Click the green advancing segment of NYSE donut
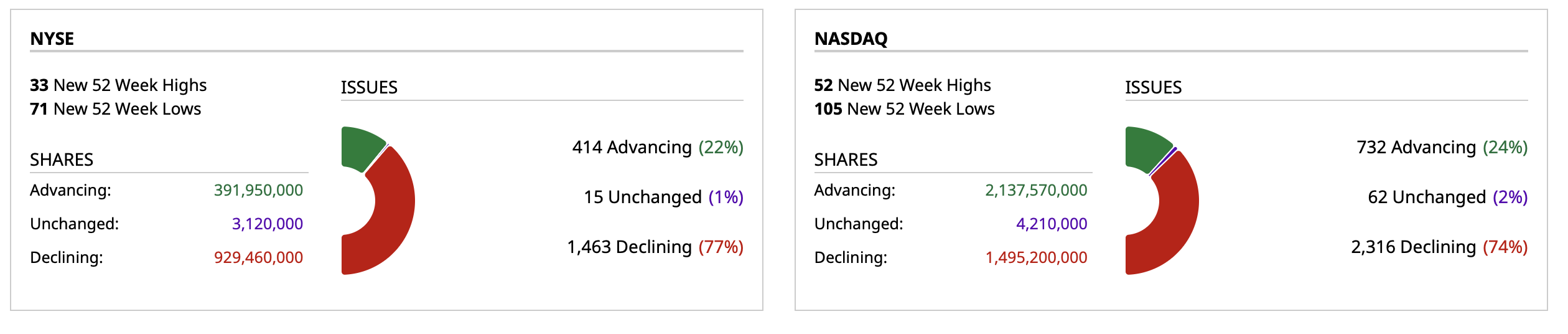Image resolution: width=1568 pixels, height=334 pixels. pos(361,147)
